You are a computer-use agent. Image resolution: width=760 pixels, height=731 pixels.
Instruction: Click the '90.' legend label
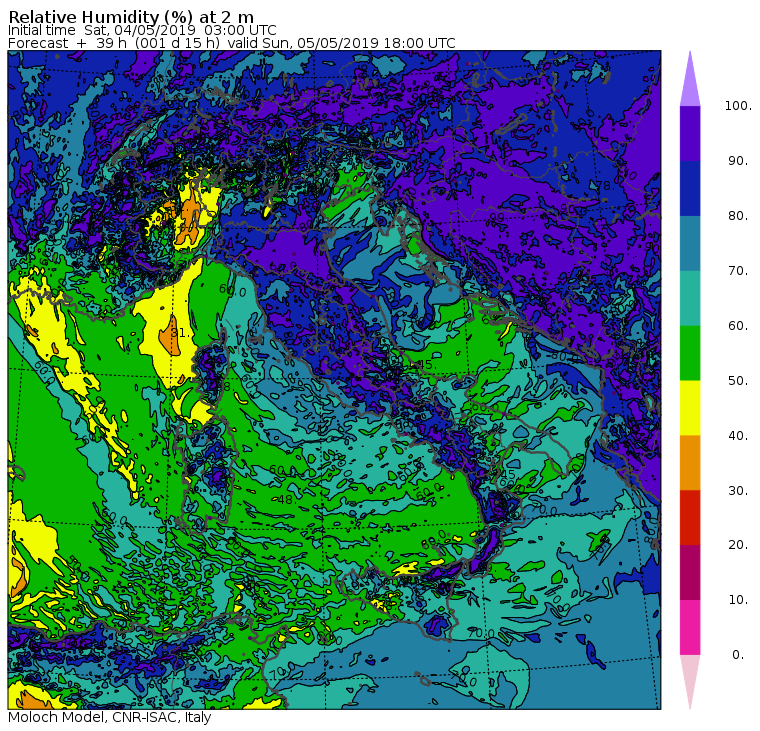pos(738,160)
